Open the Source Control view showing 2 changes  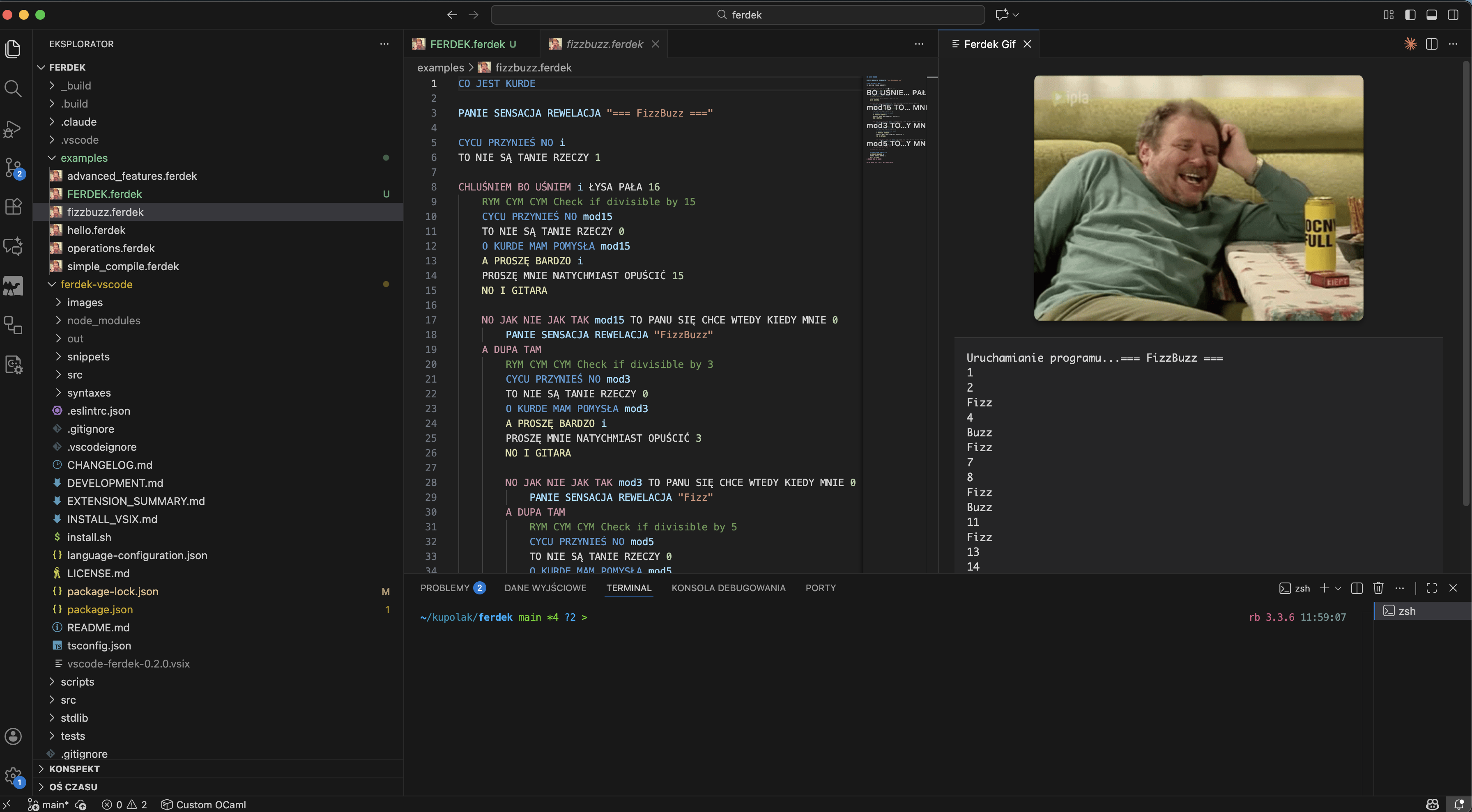(x=13, y=168)
